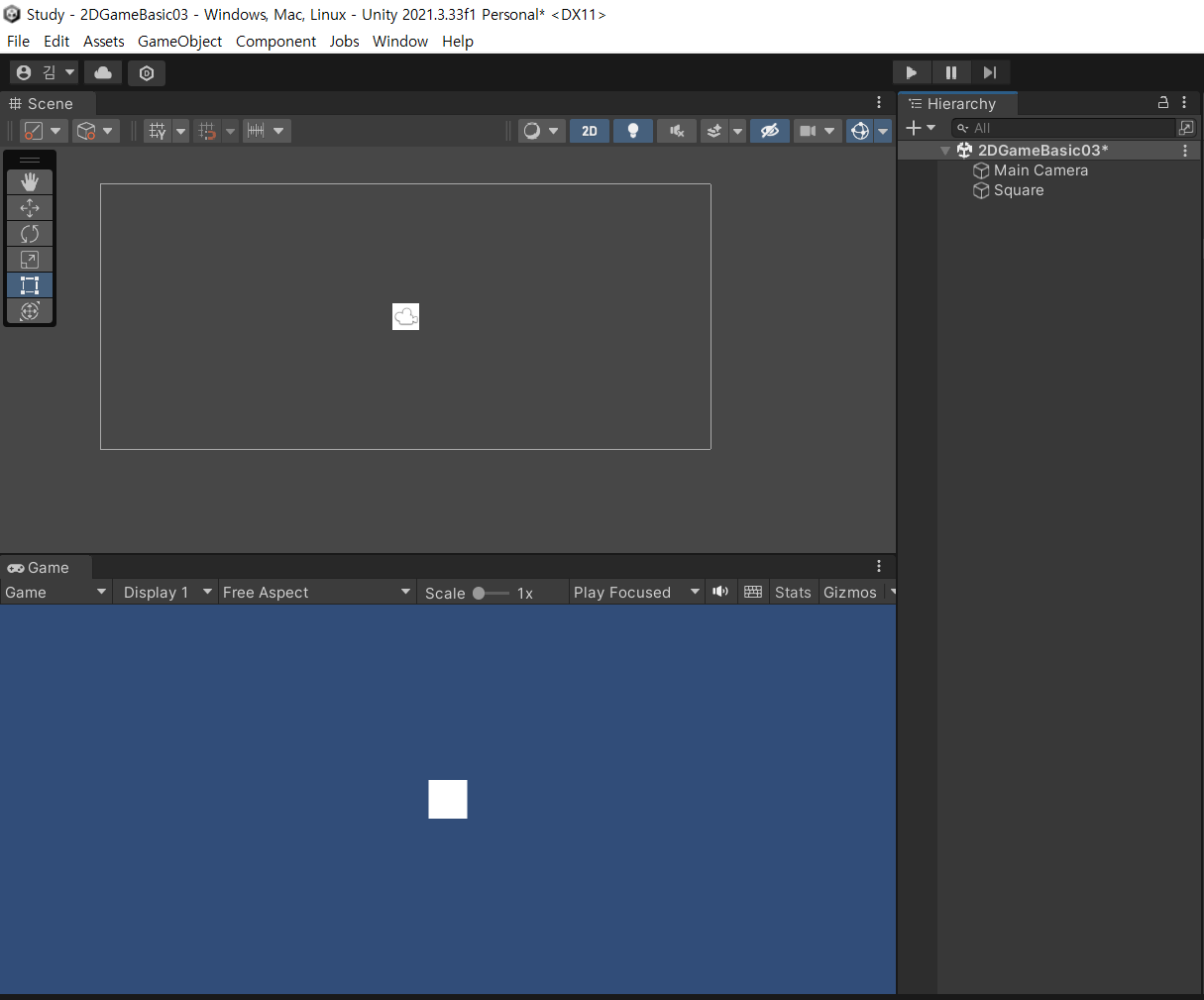Click the create plus icon in Hierarchy

[914, 128]
